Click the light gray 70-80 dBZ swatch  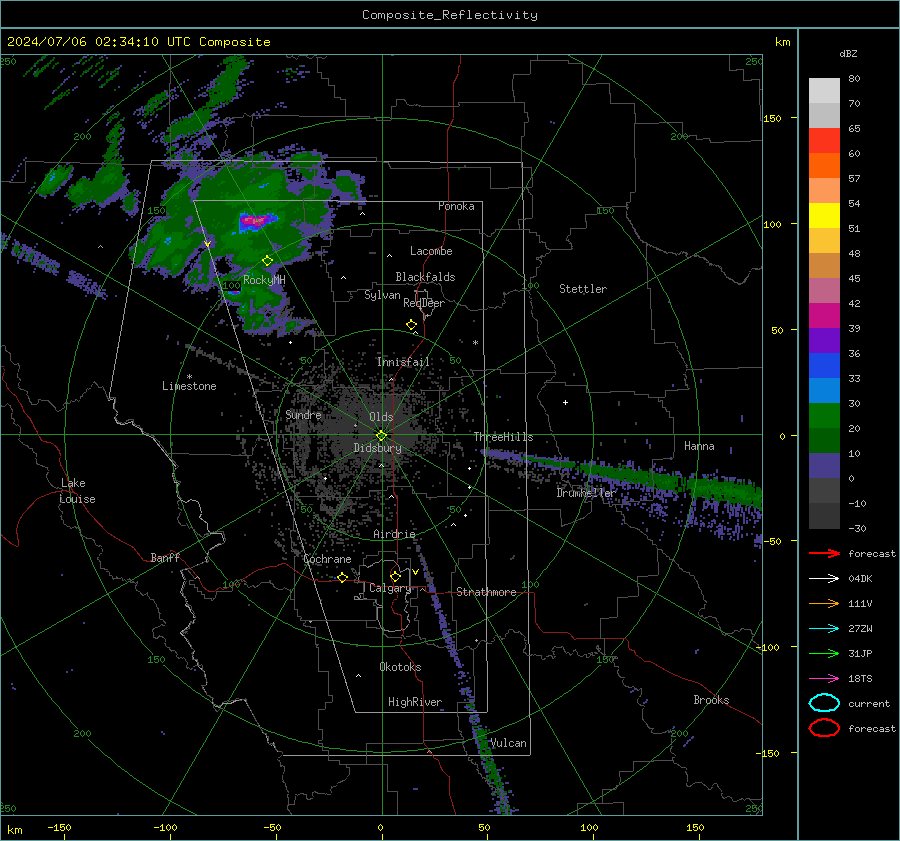pyautogui.click(x=824, y=91)
